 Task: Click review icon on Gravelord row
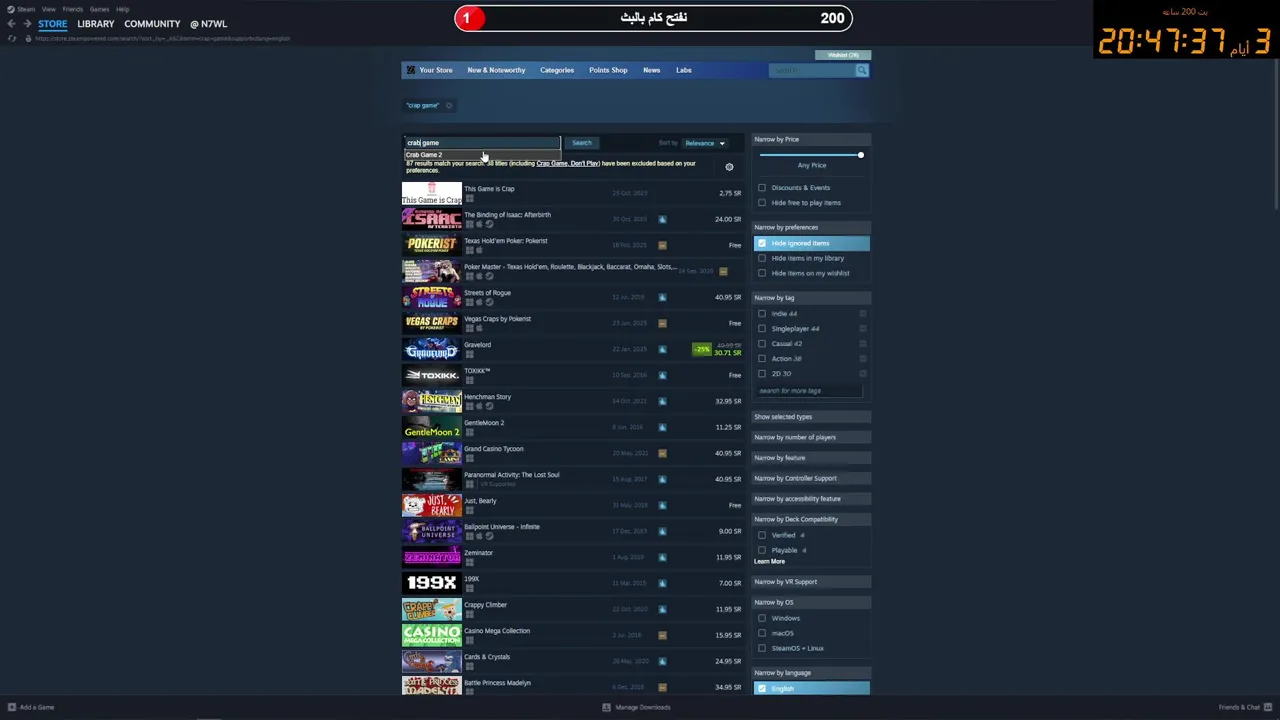pos(662,349)
